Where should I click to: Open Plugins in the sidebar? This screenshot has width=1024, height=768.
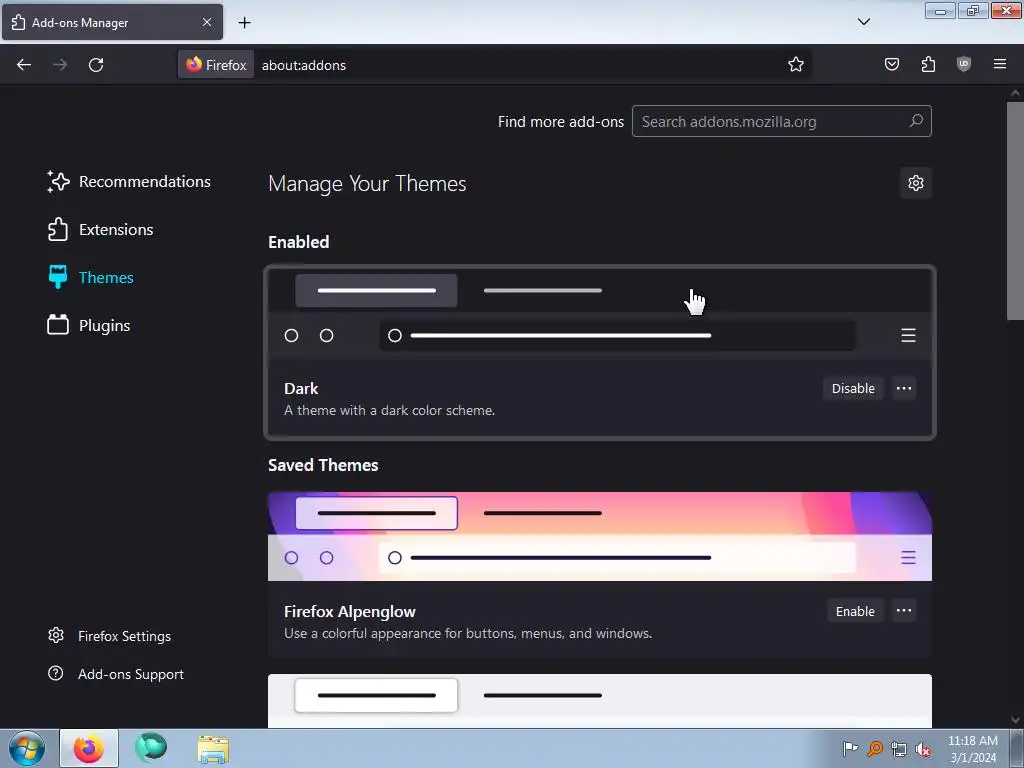(x=89, y=325)
